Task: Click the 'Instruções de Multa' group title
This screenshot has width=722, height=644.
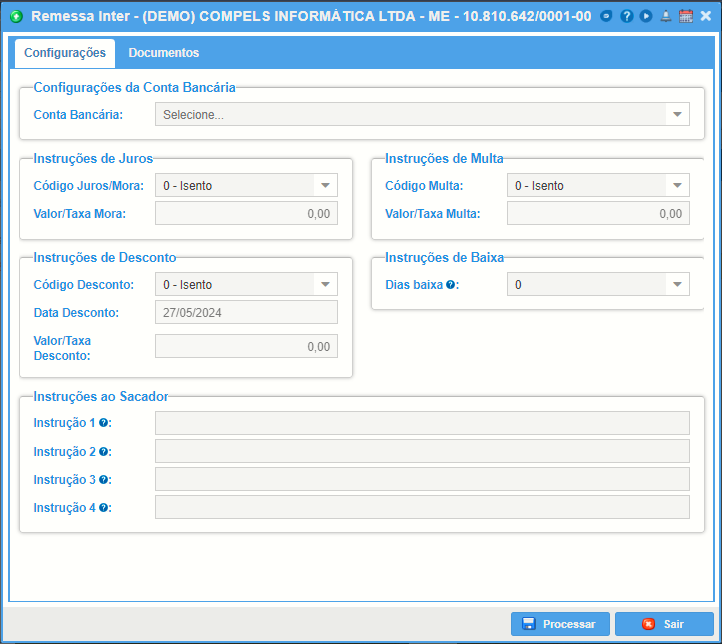Action: [444, 158]
